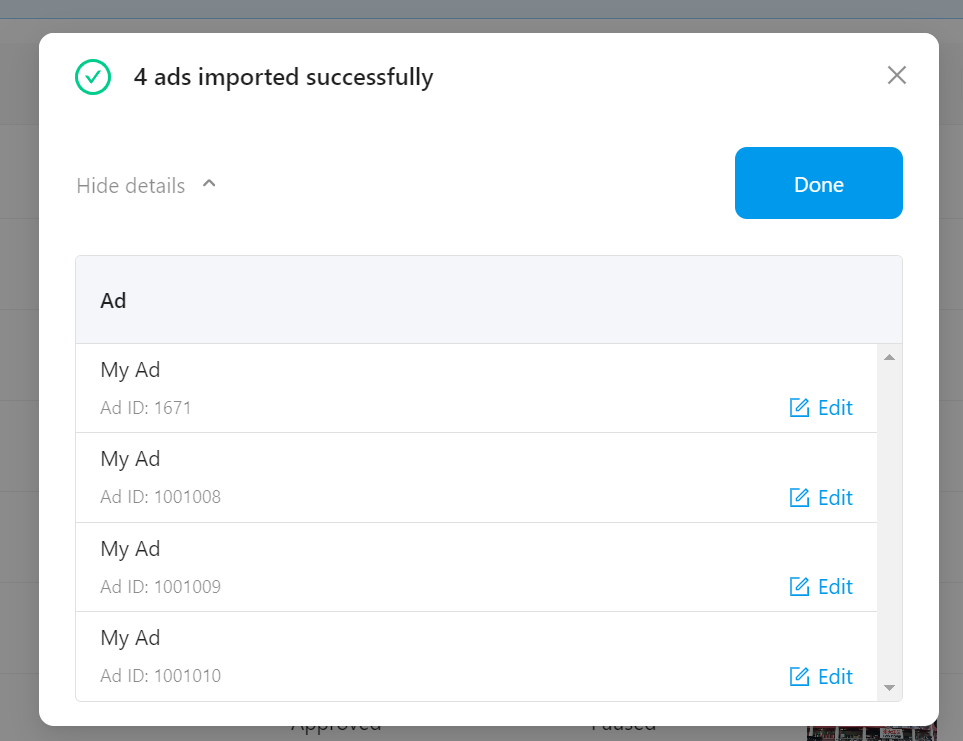Collapse details using the chevron arrow
963x741 pixels.
coord(209,184)
